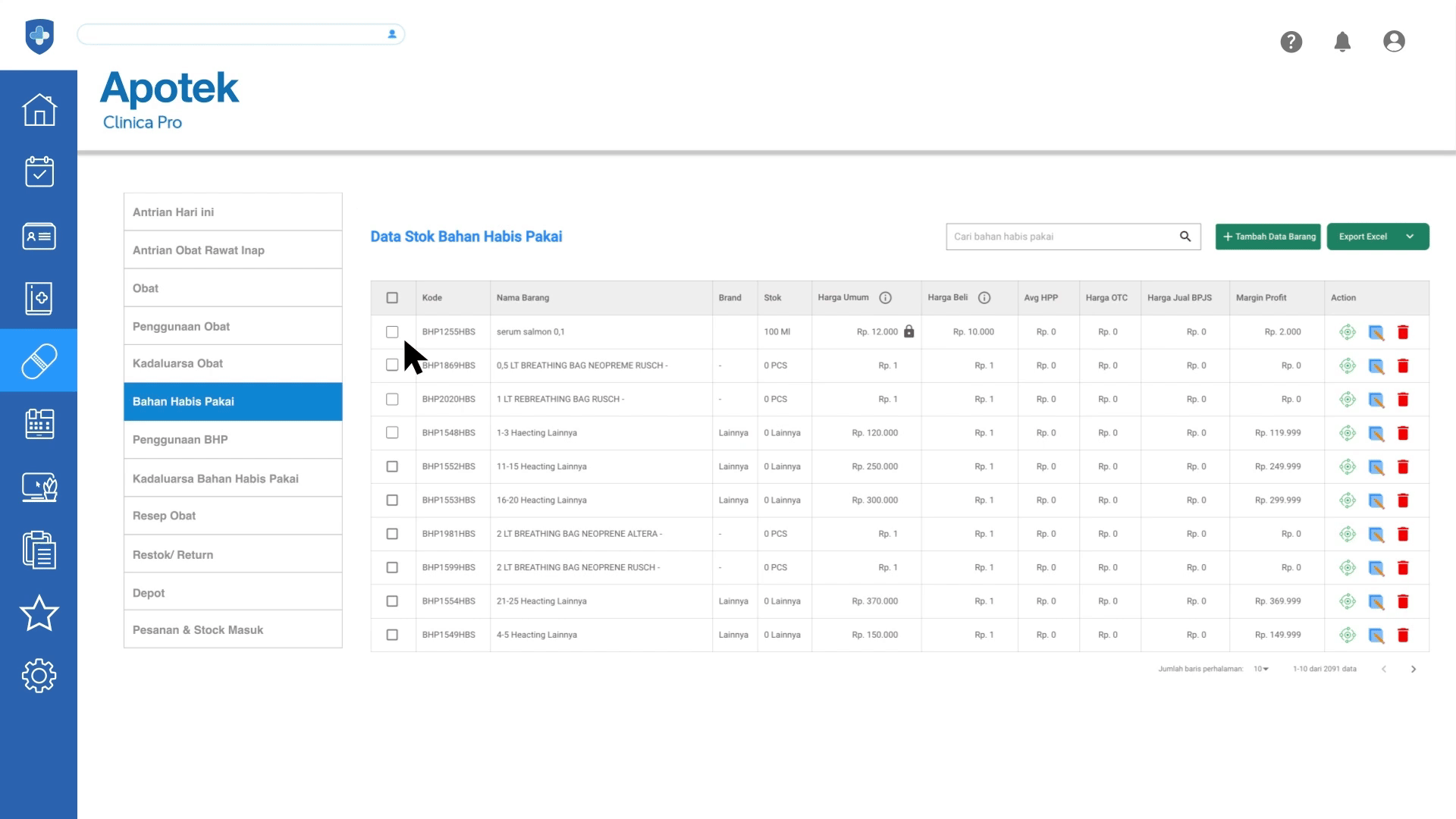Open rows-per-page dropdown showing 10
The image size is (1456, 819).
pyautogui.click(x=1261, y=669)
